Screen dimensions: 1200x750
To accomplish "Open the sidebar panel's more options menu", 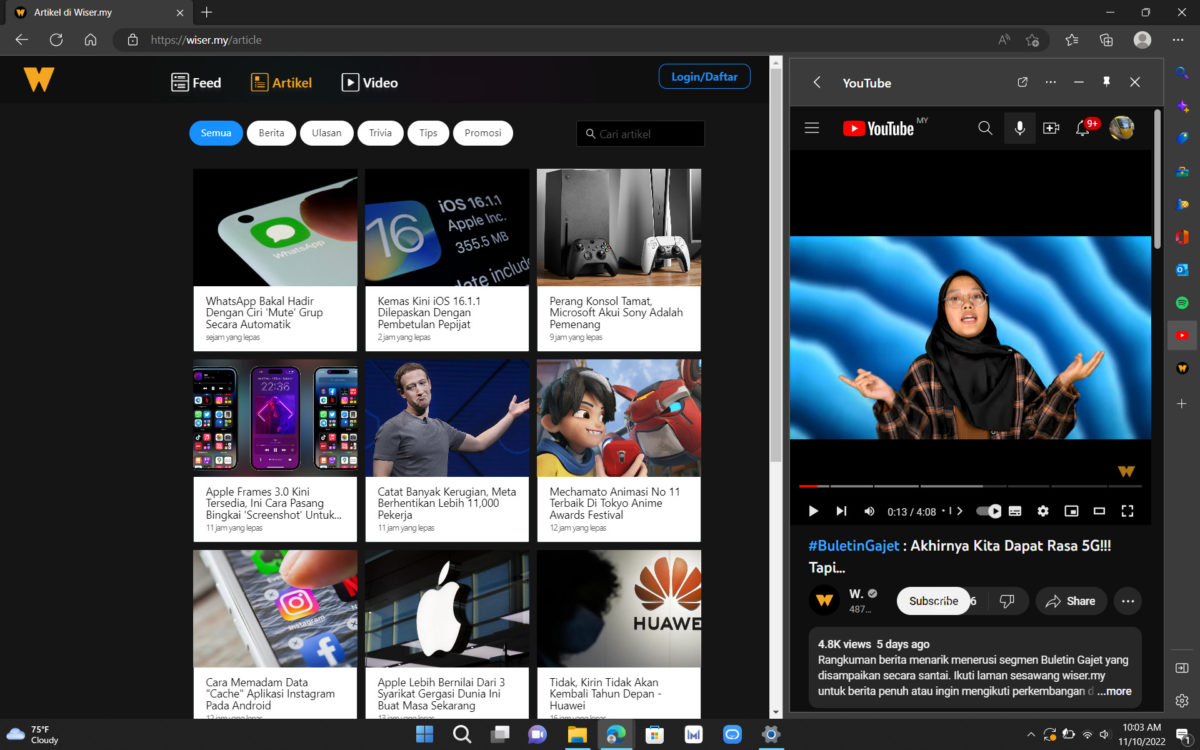I will [1050, 82].
